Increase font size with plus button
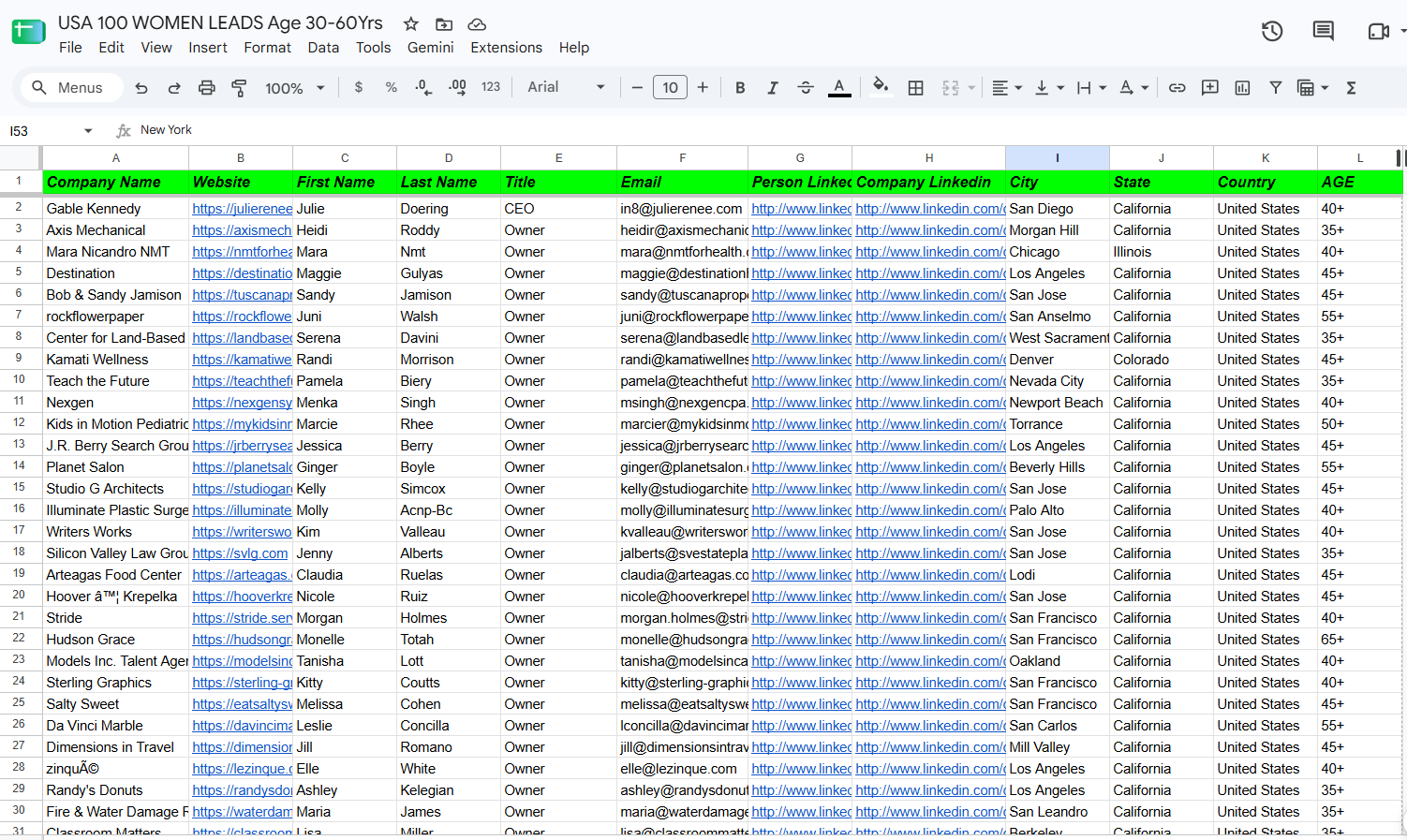The height and width of the screenshot is (840, 1407). tap(703, 88)
